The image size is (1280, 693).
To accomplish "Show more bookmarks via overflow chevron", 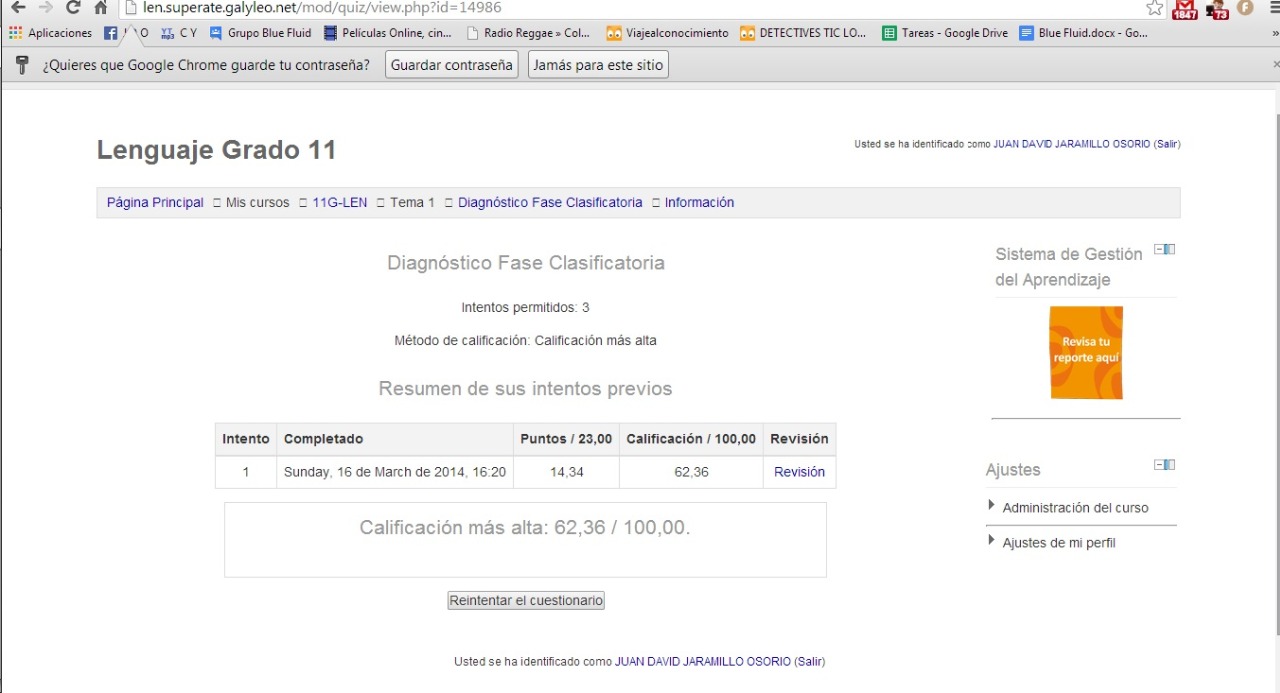I will (x=1274, y=33).
